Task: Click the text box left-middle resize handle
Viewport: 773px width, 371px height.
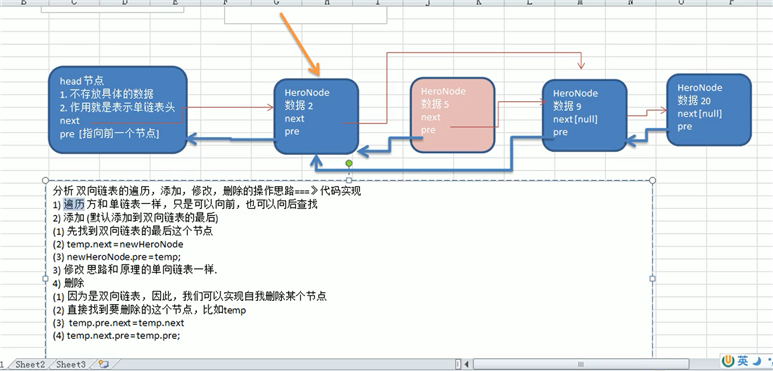Action: point(46,278)
